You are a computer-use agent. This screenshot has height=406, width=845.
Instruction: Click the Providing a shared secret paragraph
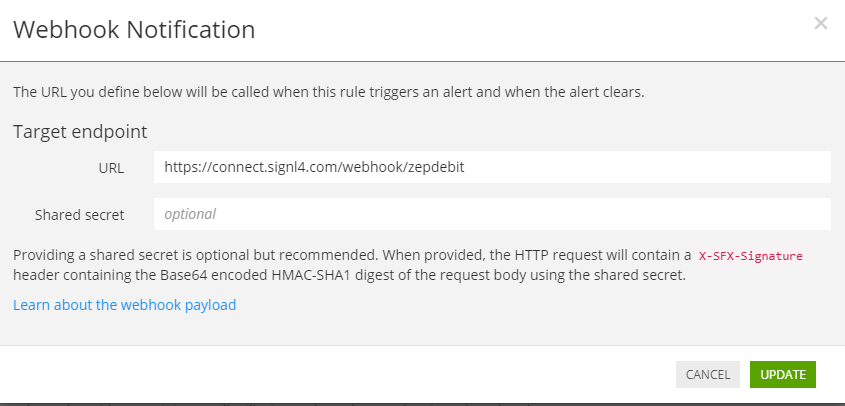(408, 265)
